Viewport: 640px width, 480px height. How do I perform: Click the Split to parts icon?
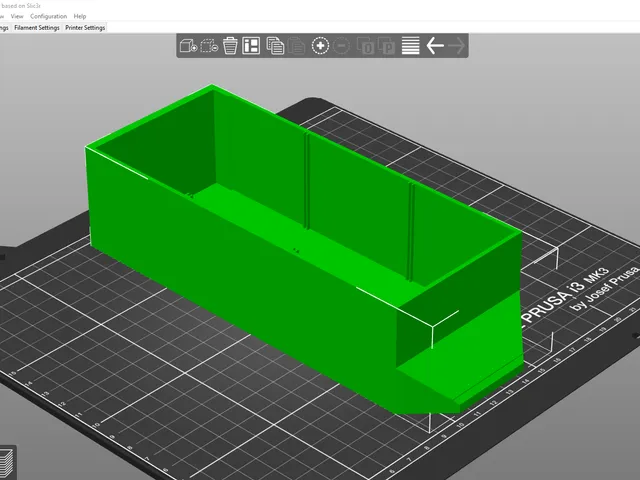[386, 46]
